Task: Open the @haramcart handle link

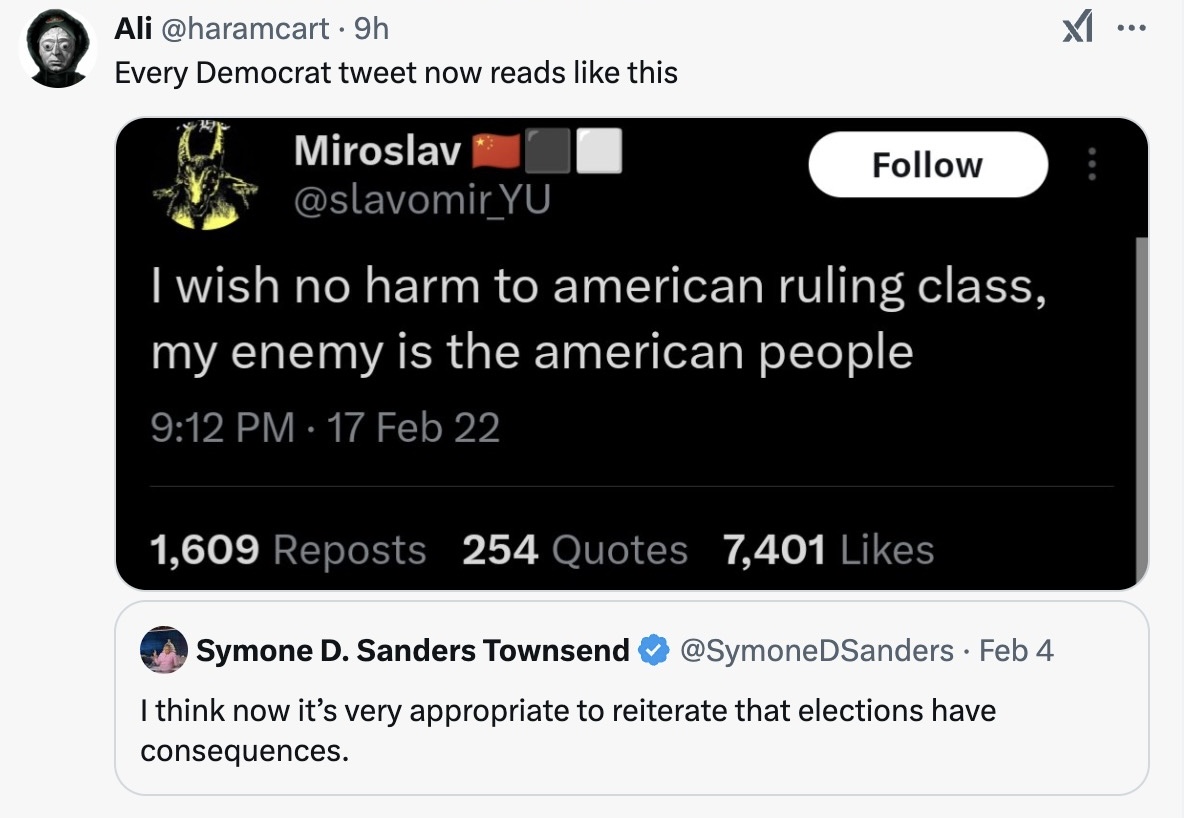Action: [245, 29]
